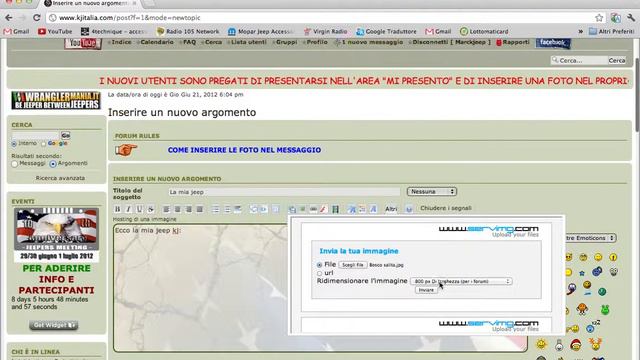The width and height of the screenshot is (640, 360).
Task: Click the Get Widget button
Action: (53, 325)
